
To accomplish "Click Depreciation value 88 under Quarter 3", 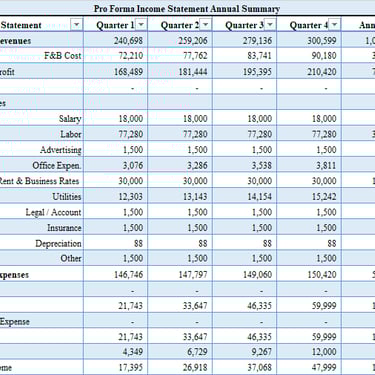I will pos(267,243).
